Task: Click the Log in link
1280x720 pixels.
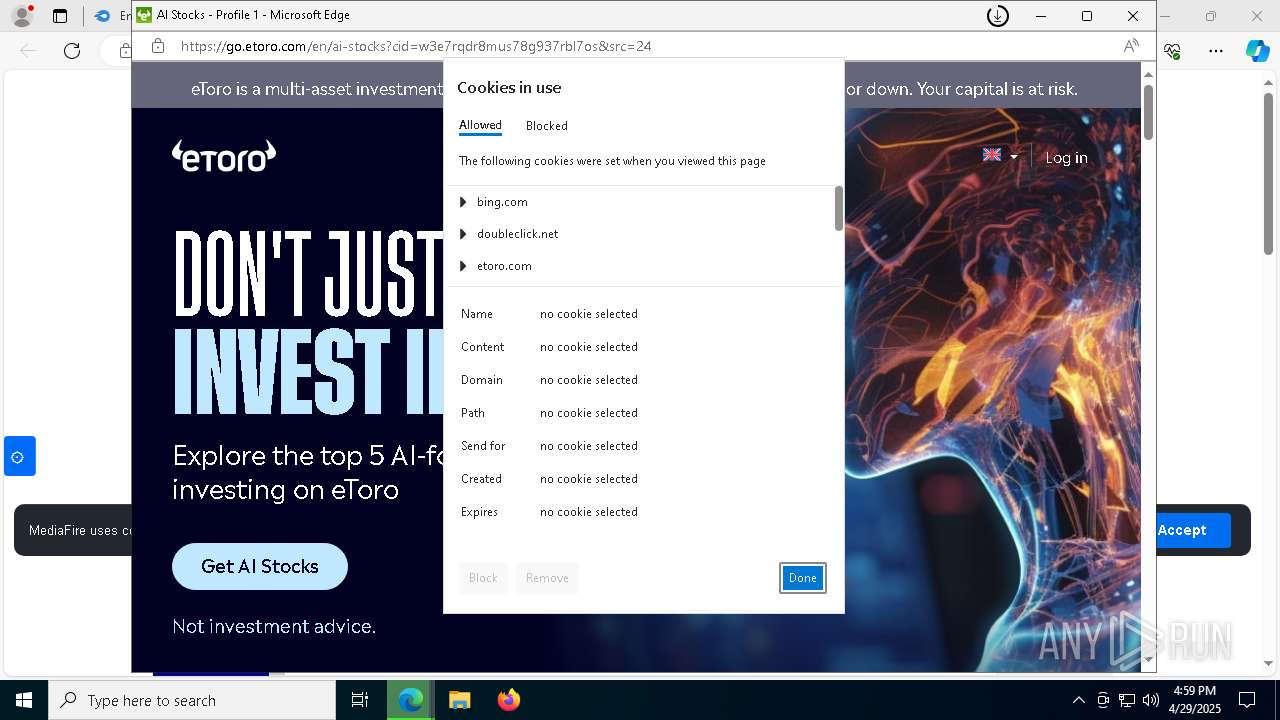Action: pos(1066,157)
